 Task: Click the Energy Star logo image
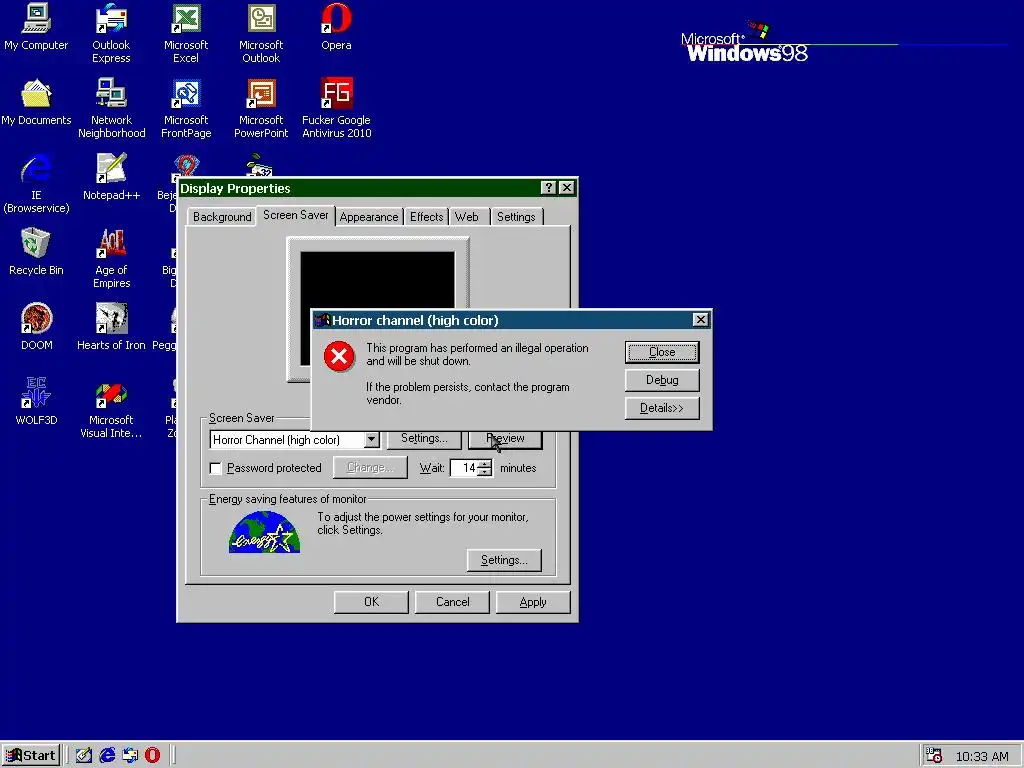coord(264,532)
